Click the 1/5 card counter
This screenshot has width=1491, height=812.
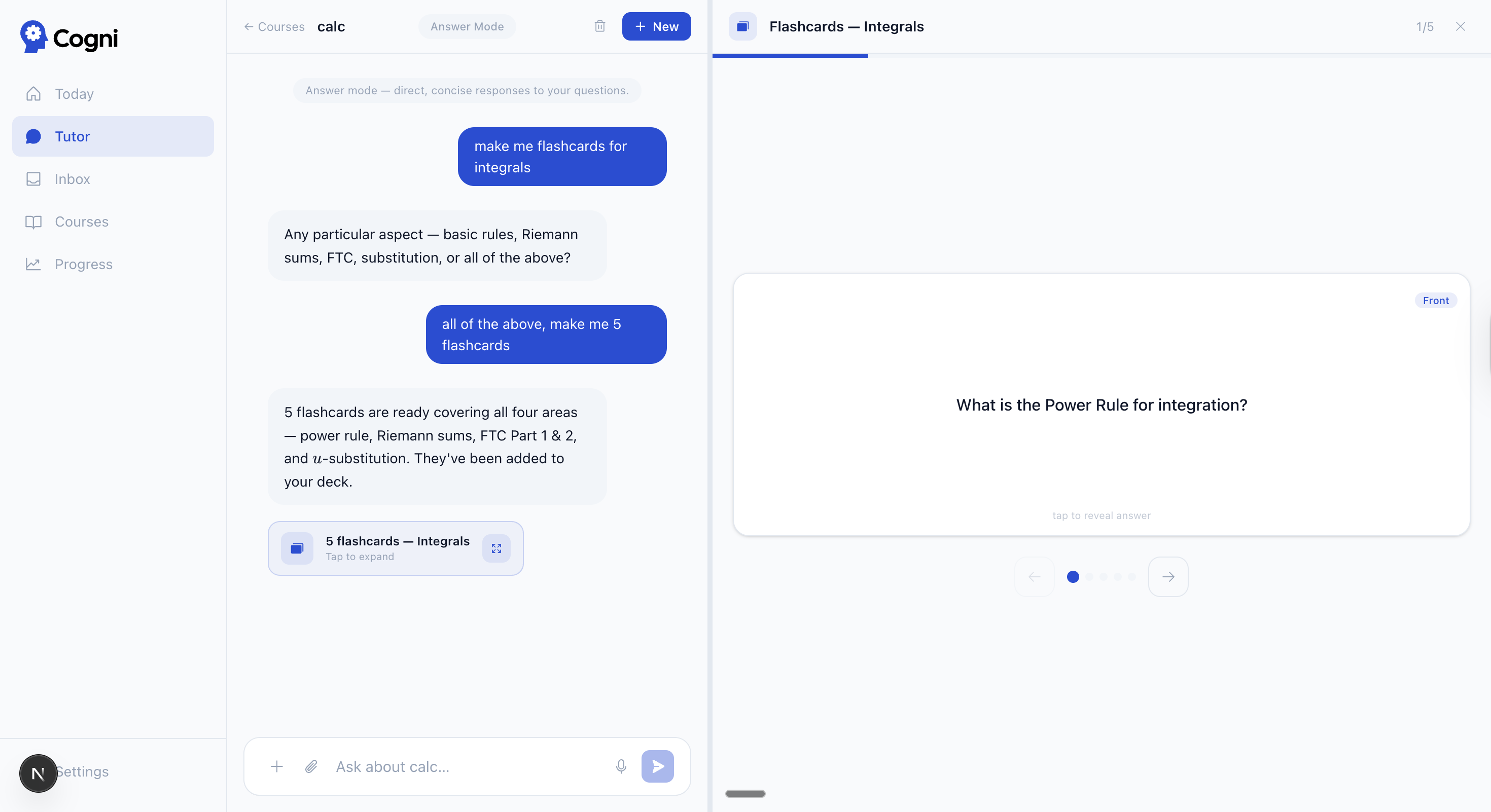pos(1425,26)
